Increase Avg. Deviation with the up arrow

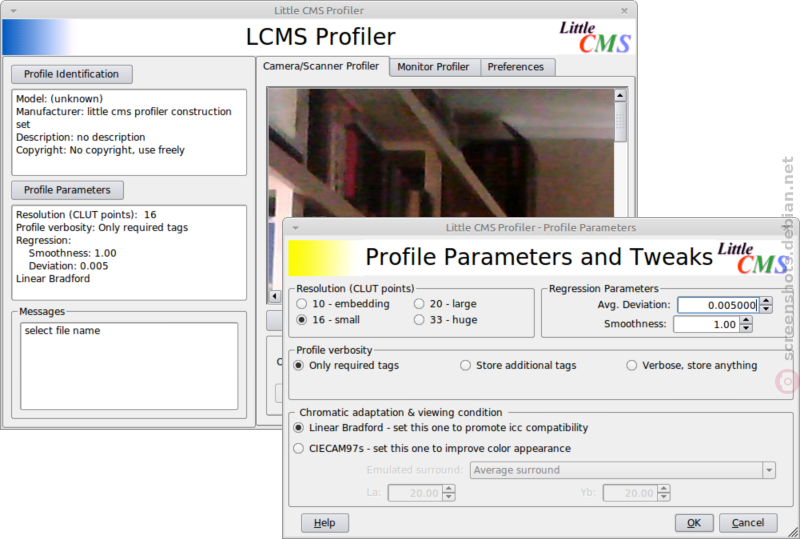coord(766,301)
